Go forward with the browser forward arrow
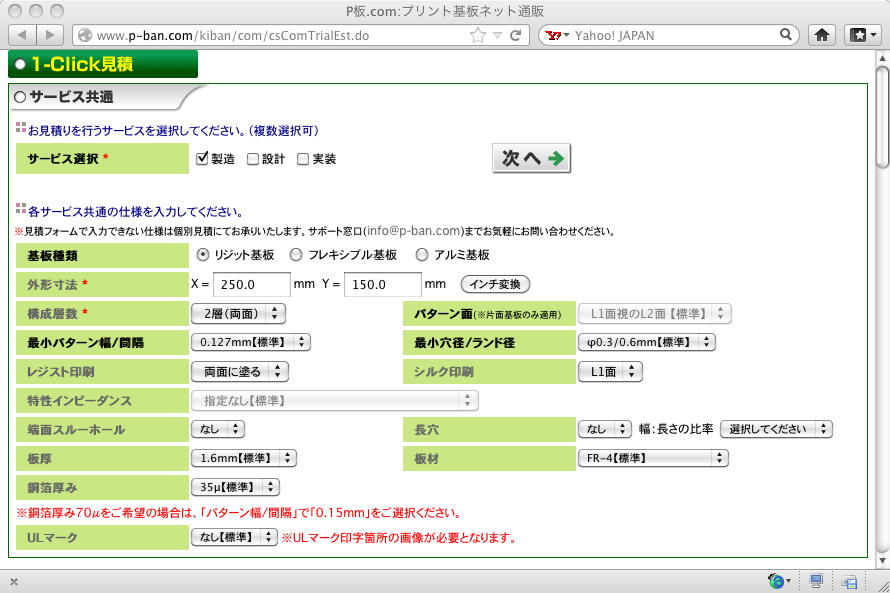The height and width of the screenshot is (593, 890). pos(50,35)
